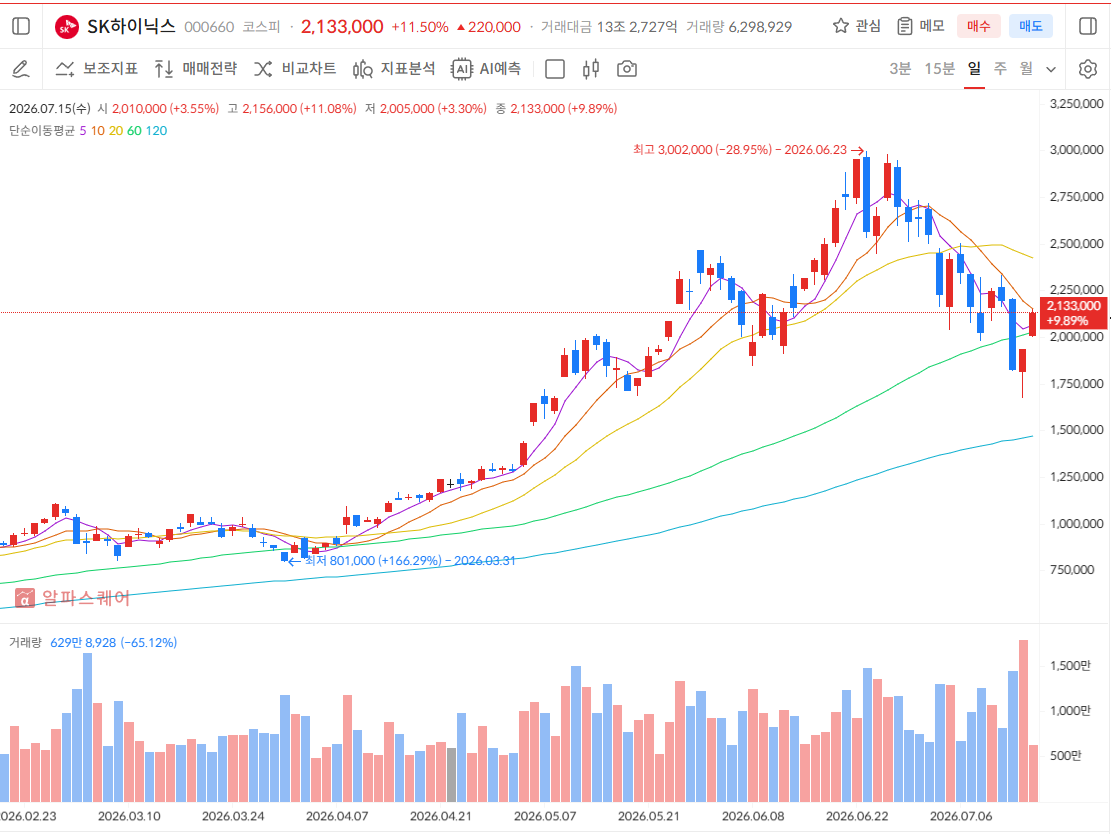The height and width of the screenshot is (834, 1111).
Task: Open chart settings gear
Action: tap(1088, 69)
